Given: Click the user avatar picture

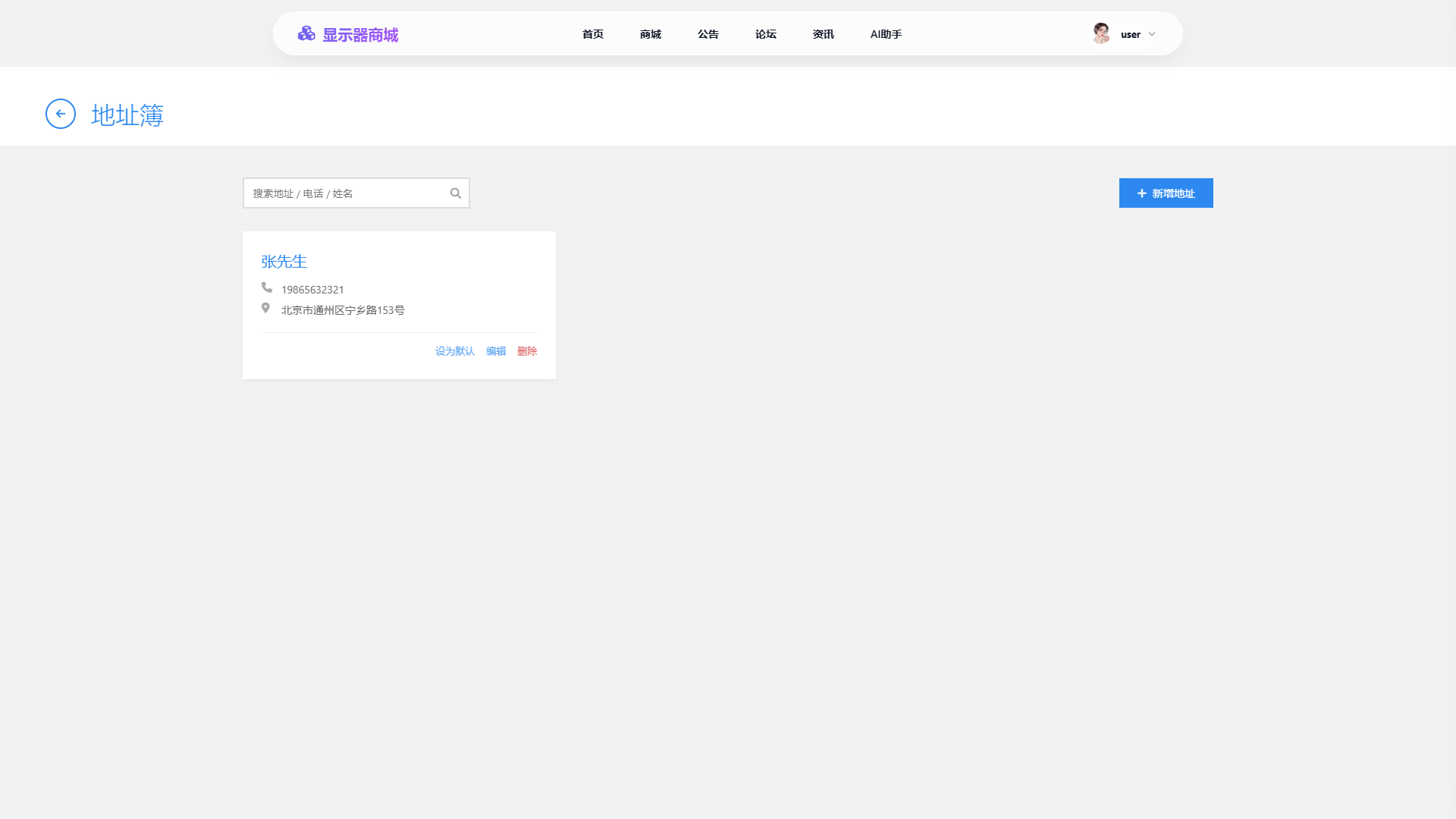Looking at the screenshot, I should (1101, 33).
